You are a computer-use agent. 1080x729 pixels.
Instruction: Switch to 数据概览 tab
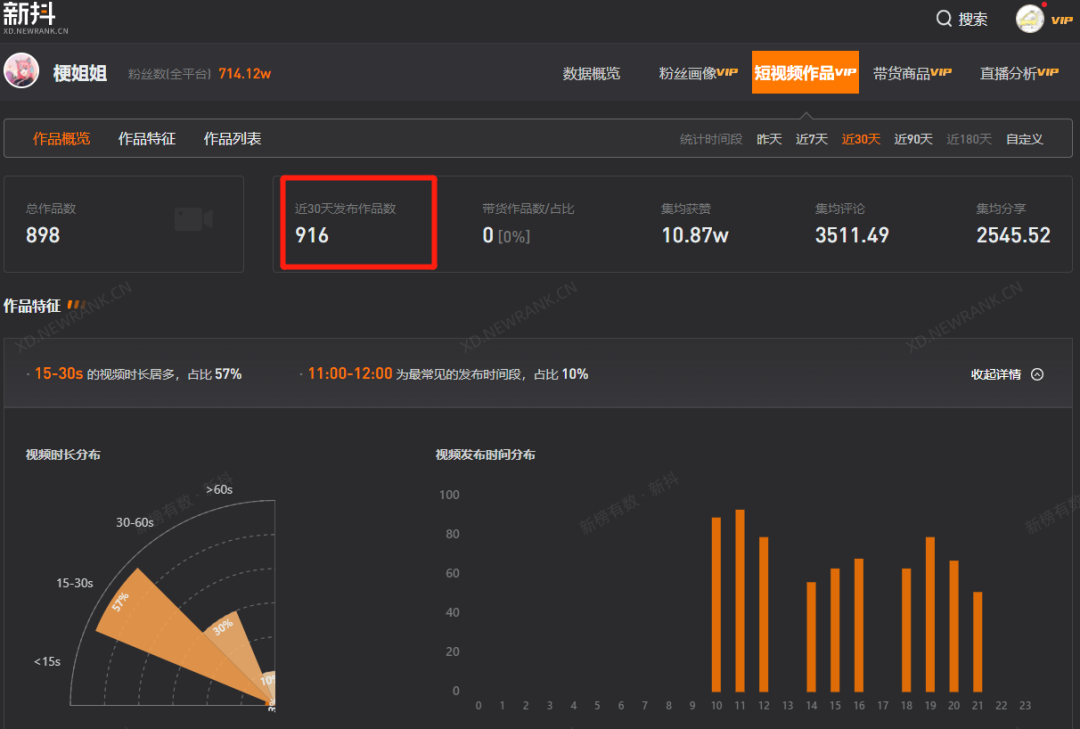[x=591, y=73]
